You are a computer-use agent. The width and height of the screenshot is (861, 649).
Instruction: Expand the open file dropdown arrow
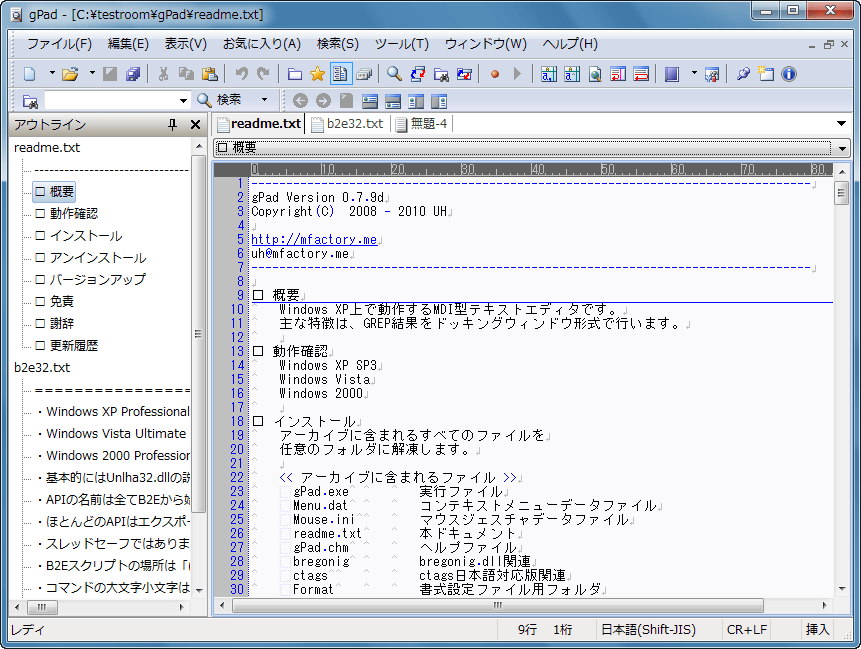point(92,72)
